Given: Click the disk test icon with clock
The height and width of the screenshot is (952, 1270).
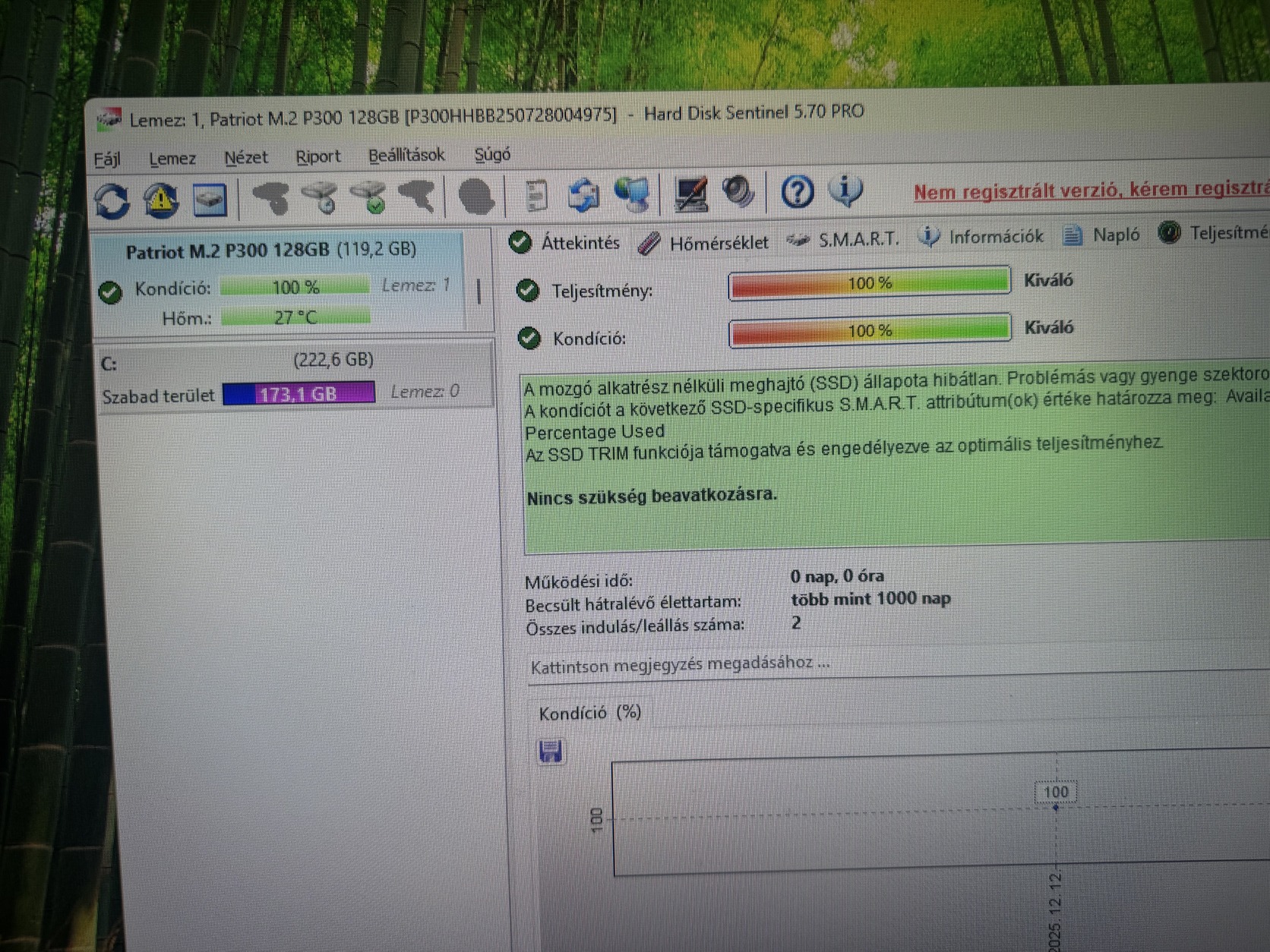Looking at the screenshot, I should tap(320, 197).
